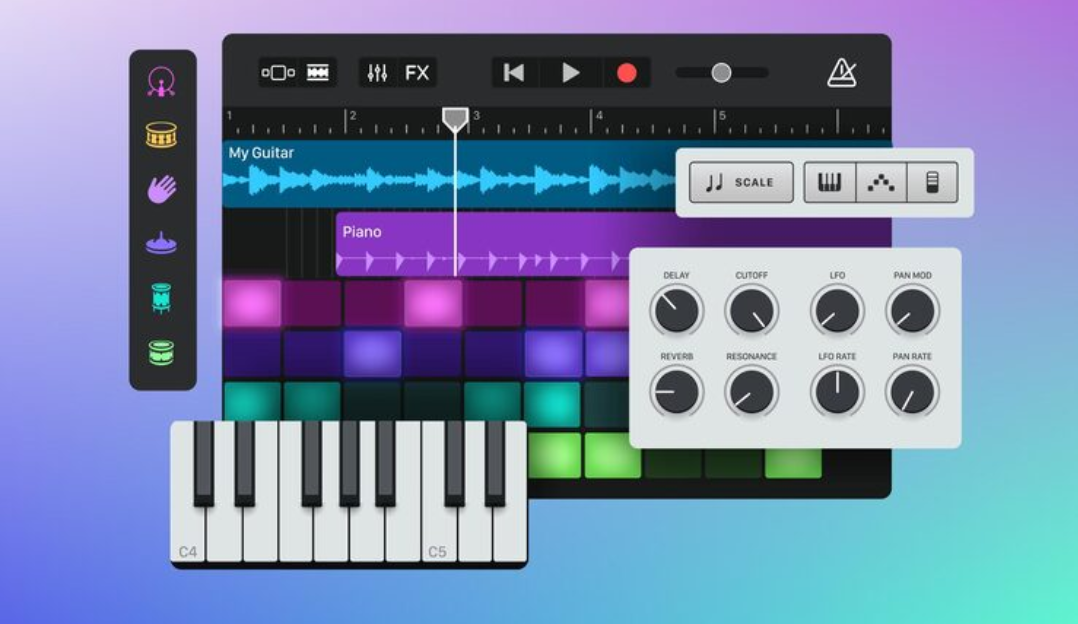
Task: Pick the purple cymbal instrument icon
Action: click(161, 243)
